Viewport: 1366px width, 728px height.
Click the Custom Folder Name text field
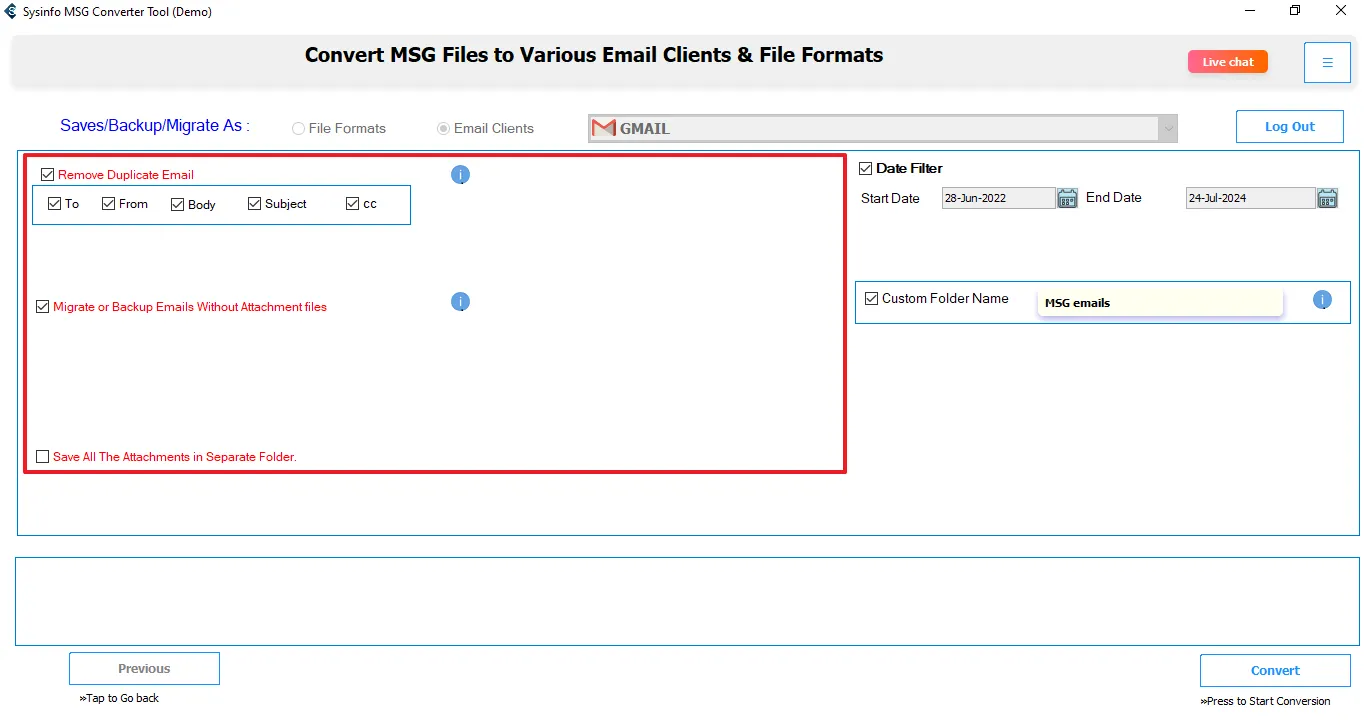coord(1160,303)
